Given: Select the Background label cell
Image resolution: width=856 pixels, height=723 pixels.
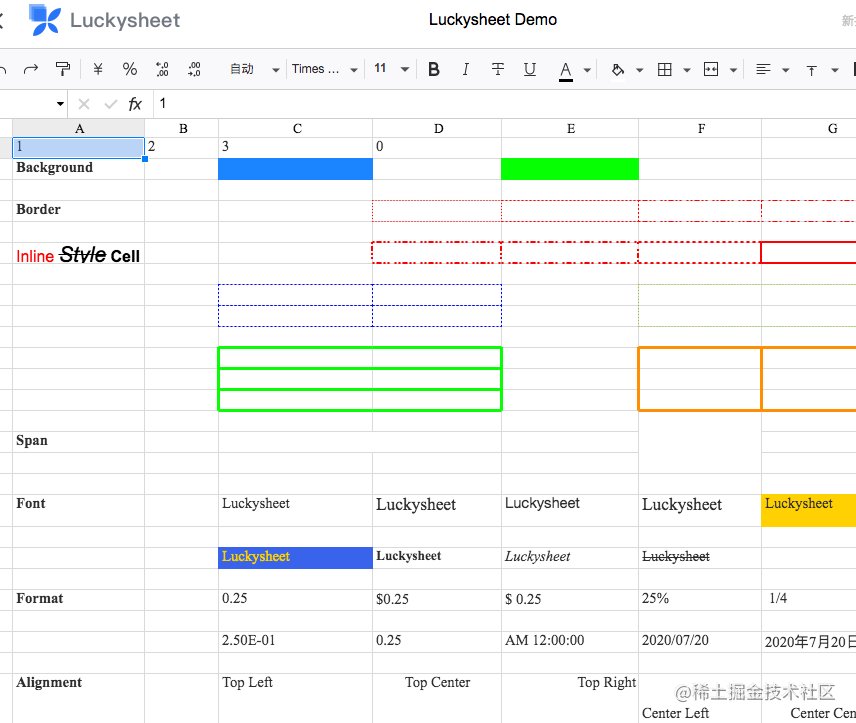Looking at the screenshot, I should coord(79,169).
